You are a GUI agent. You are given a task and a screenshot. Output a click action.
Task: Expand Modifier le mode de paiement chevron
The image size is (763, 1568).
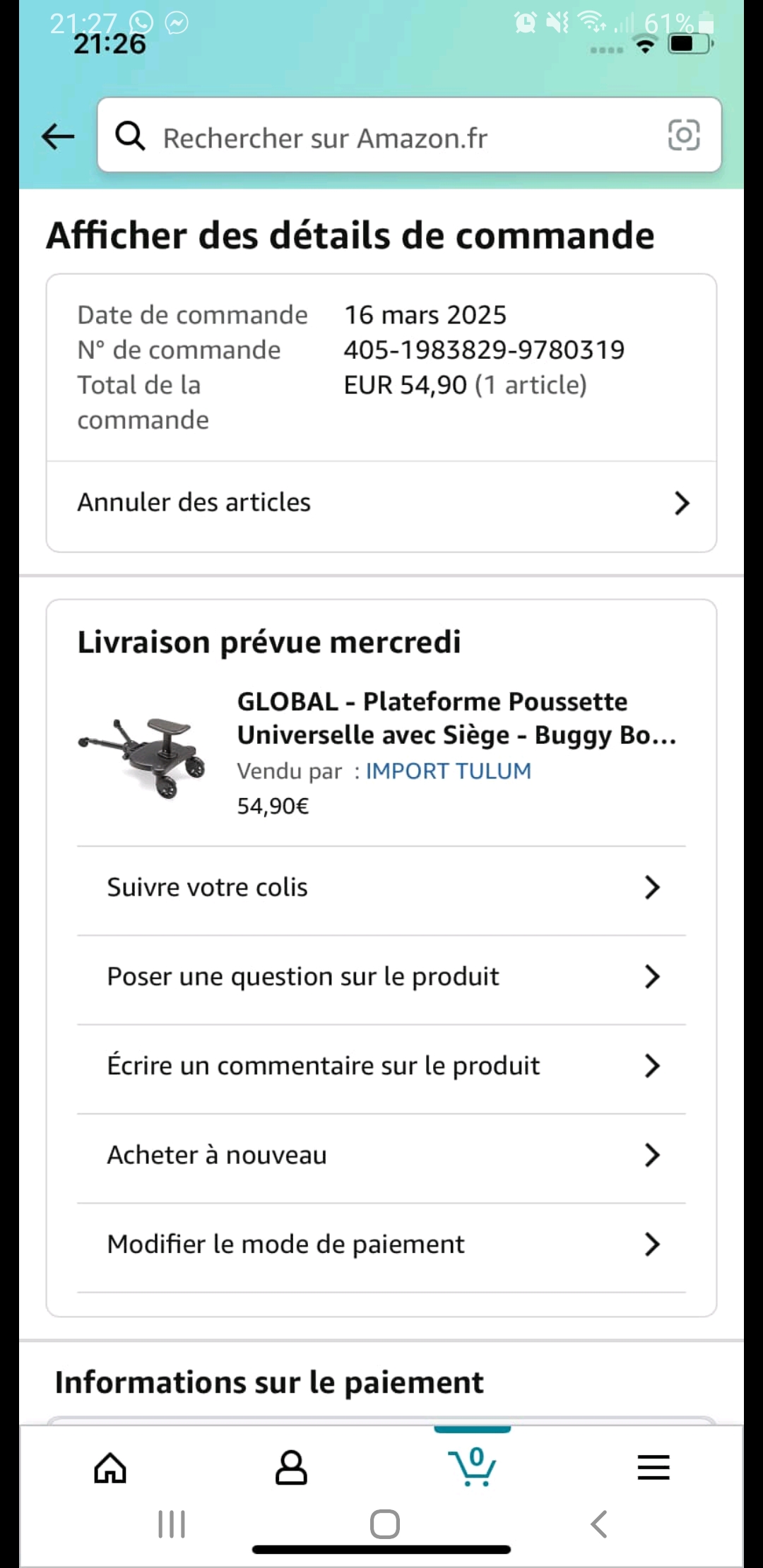click(x=651, y=1245)
